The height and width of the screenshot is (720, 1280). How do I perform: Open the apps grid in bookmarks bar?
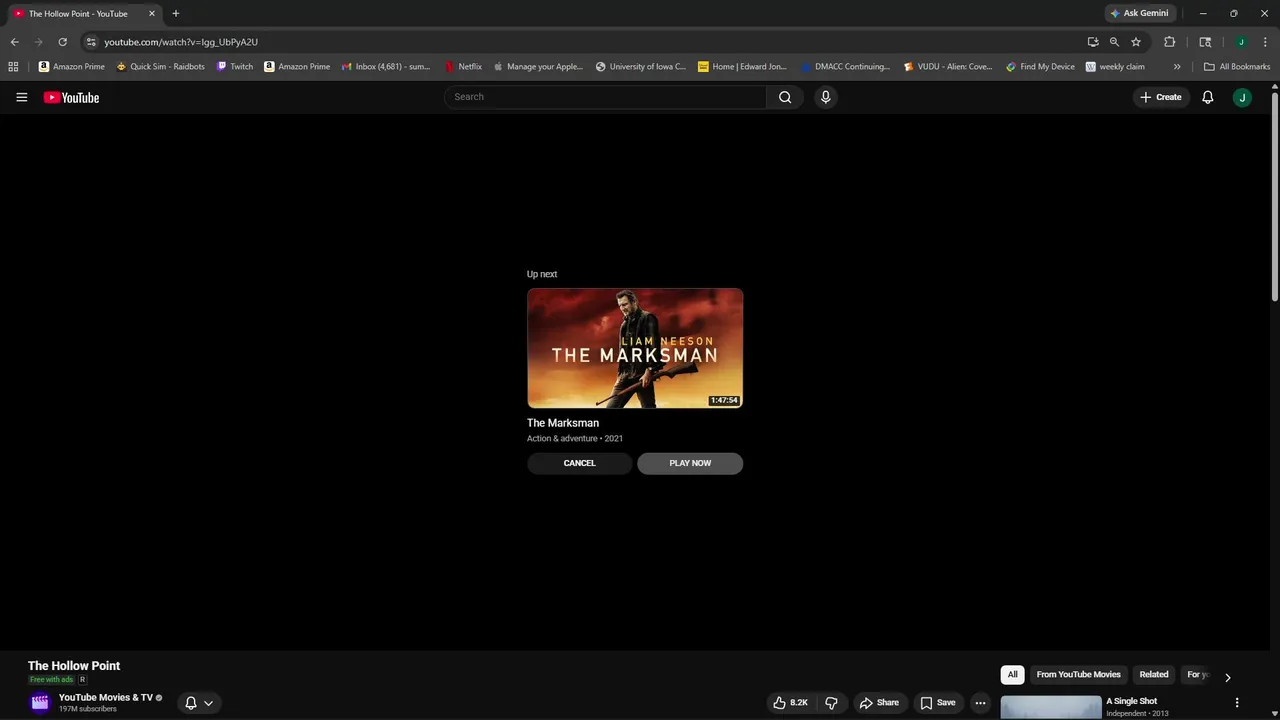coord(13,67)
